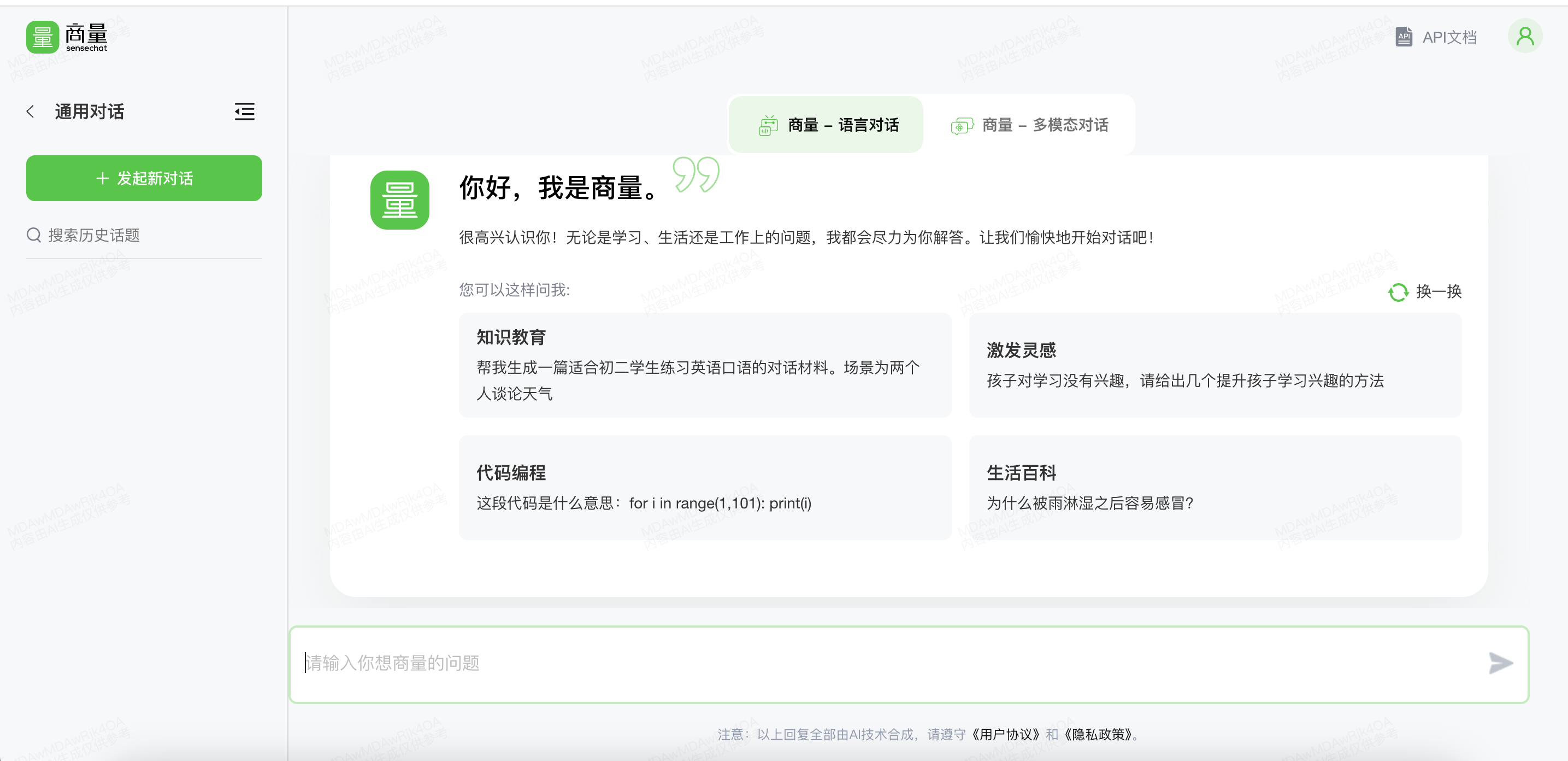This screenshot has width=1568, height=761.
Task: Choose the 代码编程 example prompt
Action: (x=704, y=488)
